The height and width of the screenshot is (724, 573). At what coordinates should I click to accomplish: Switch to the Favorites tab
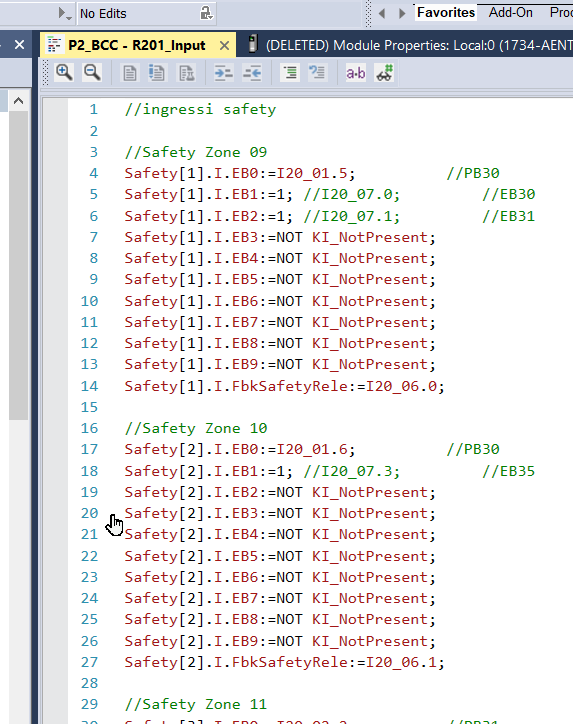click(x=446, y=12)
